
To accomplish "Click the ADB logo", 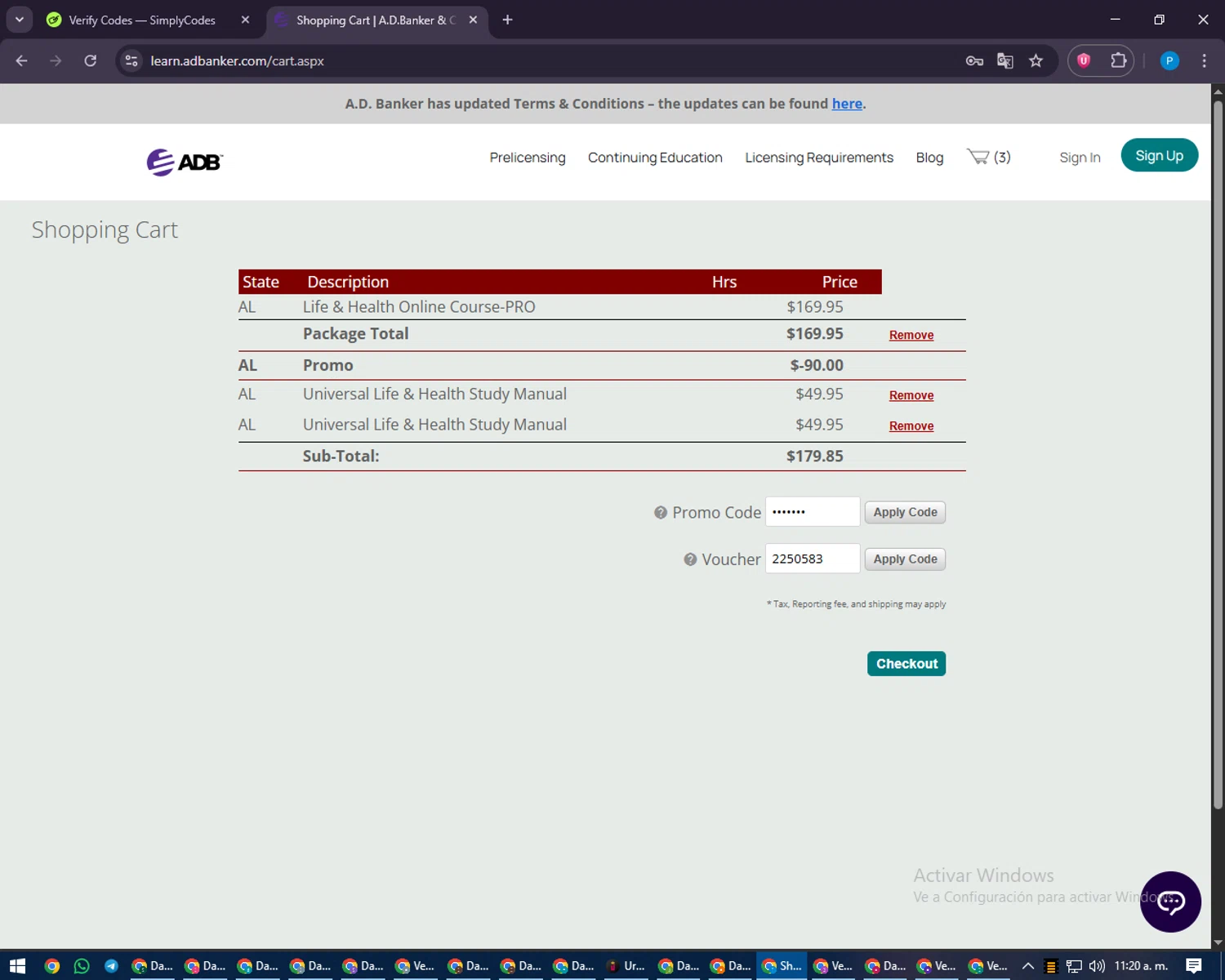I will click(x=185, y=162).
